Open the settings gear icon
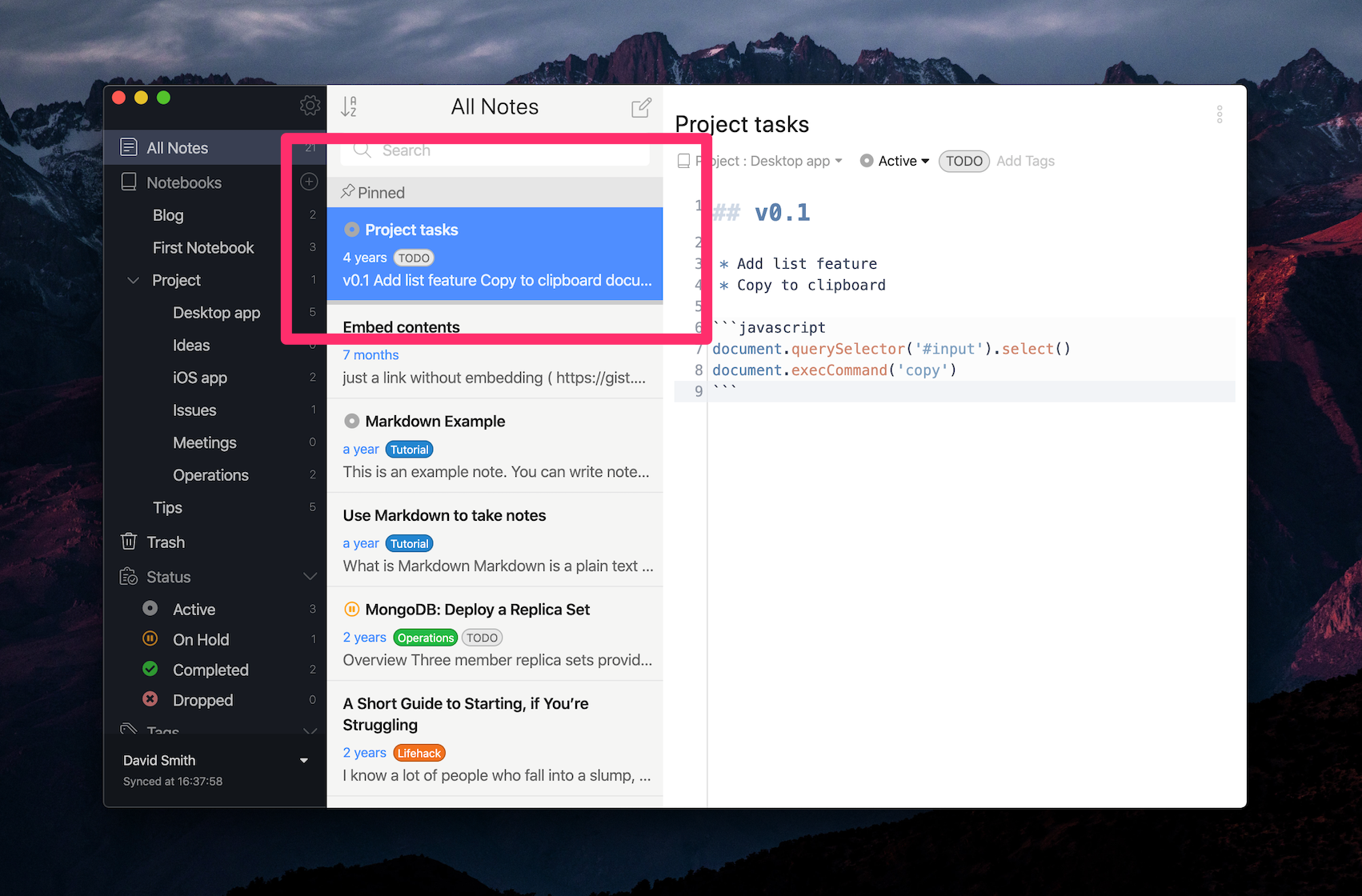Image resolution: width=1362 pixels, height=896 pixels. coord(310,104)
